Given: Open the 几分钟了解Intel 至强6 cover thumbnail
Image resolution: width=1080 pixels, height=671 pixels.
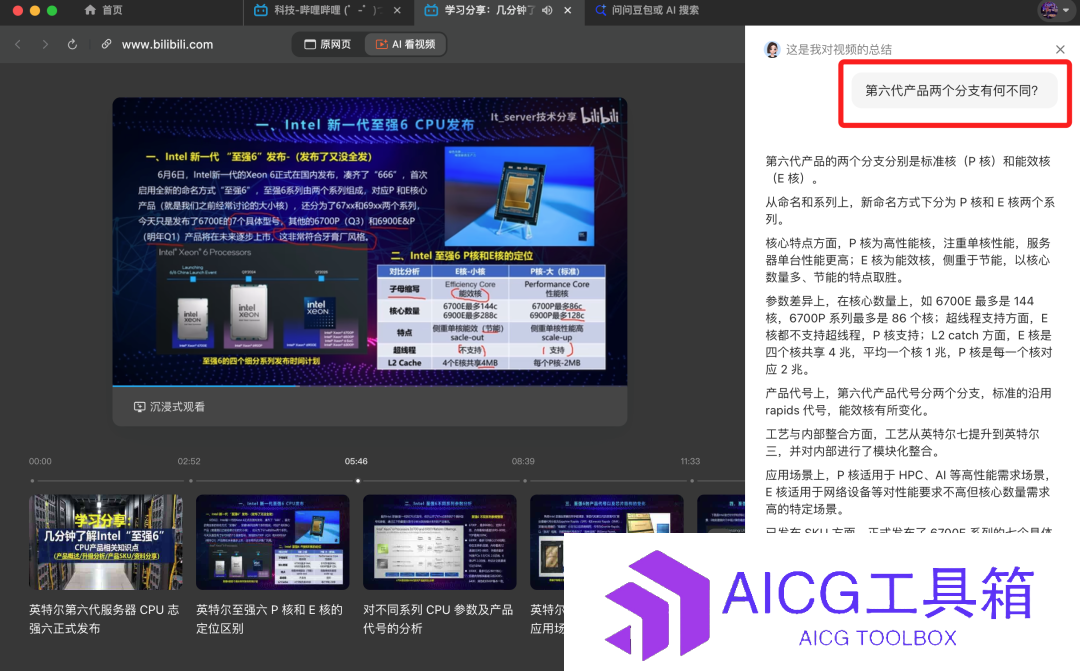Looking at the screenshot, I should [105, 541].
